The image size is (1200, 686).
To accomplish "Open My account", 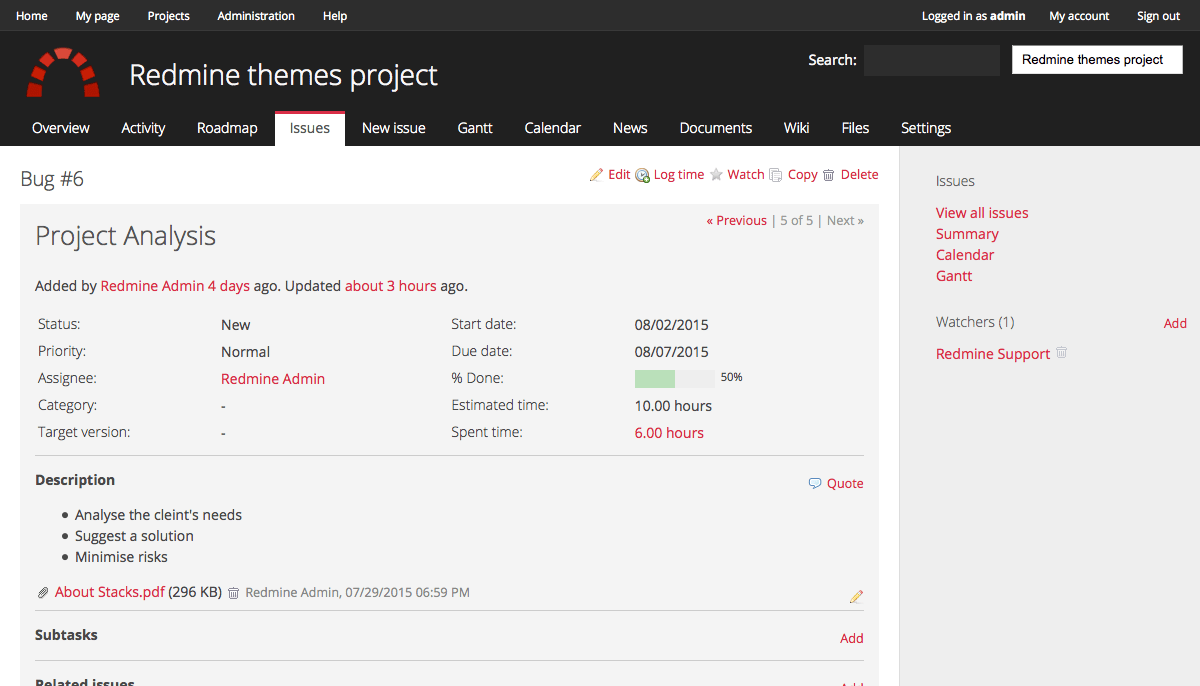I will (x=1079, y=16).
